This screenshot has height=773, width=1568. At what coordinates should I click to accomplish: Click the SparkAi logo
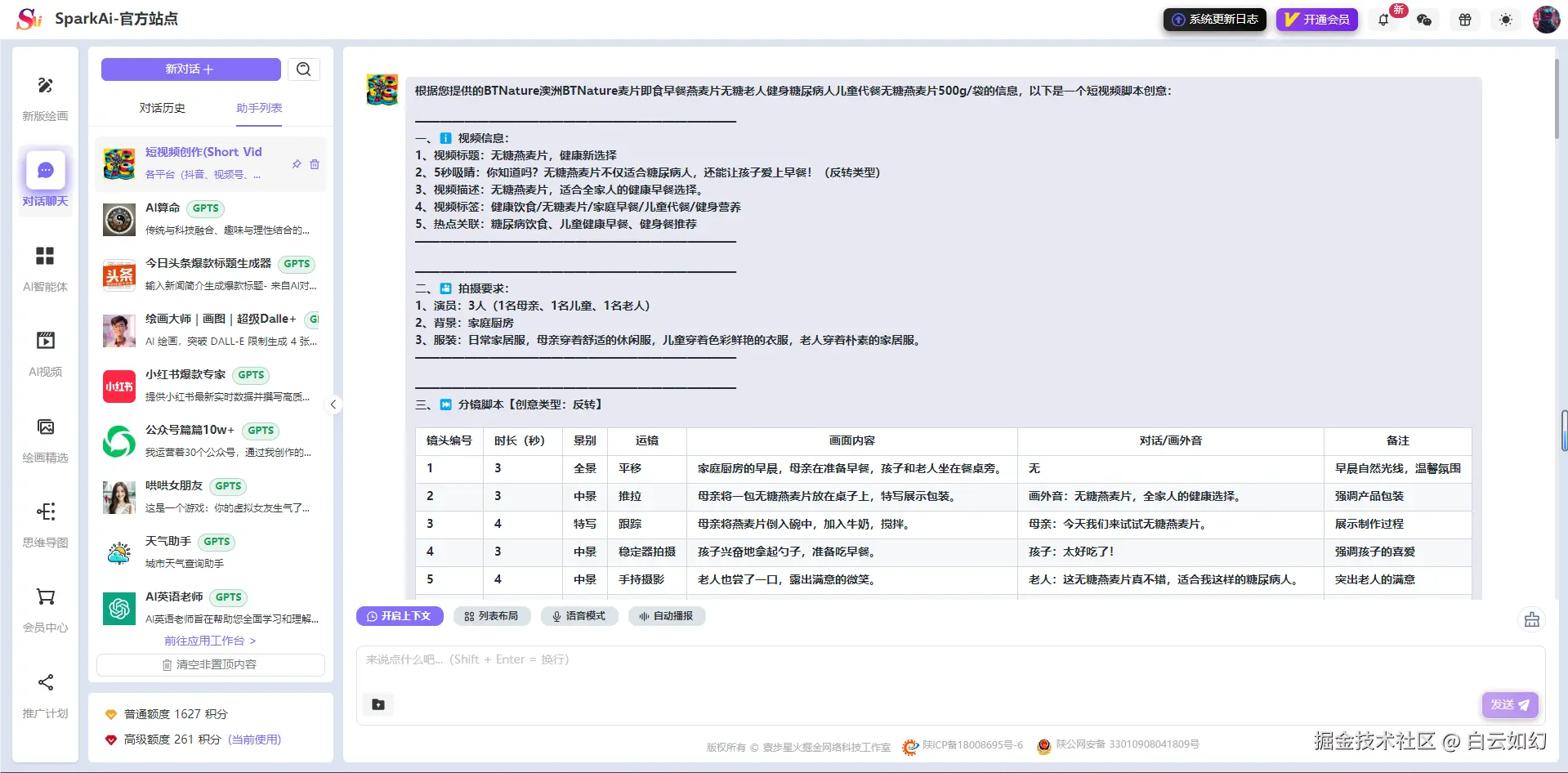[29, 19]
